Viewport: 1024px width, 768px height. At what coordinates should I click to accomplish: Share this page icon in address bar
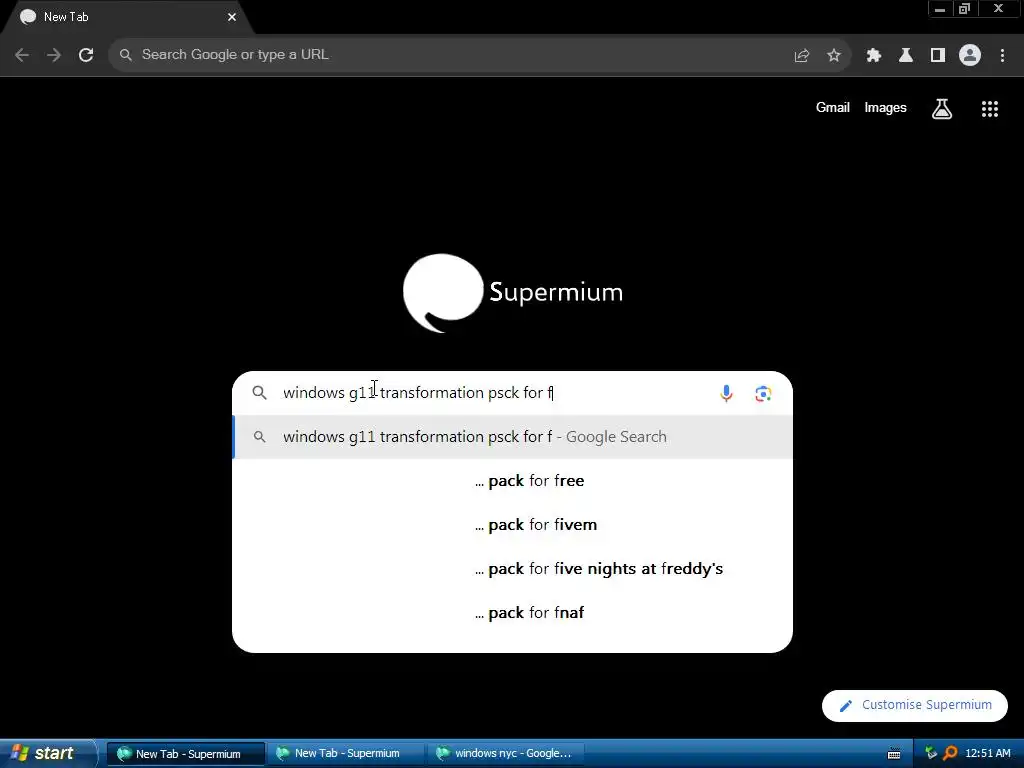pos(802,56)
